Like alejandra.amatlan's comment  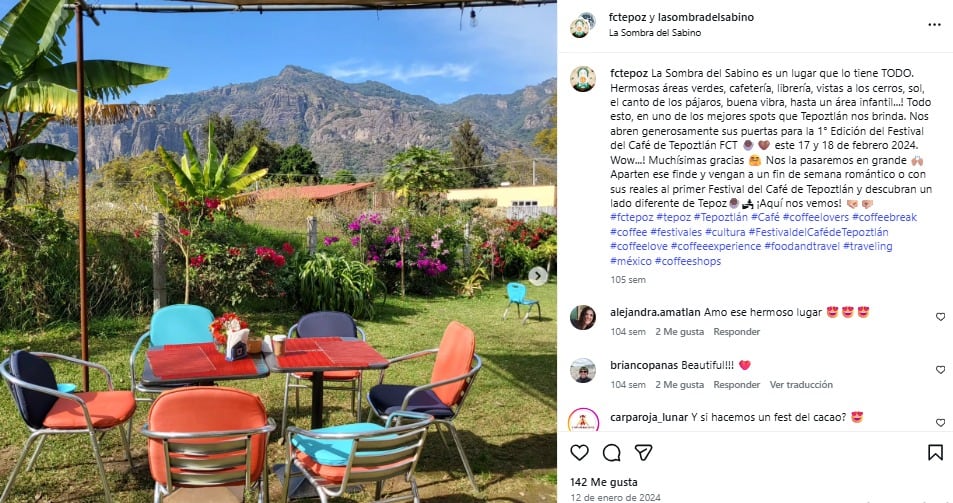[x=940, y=317]
